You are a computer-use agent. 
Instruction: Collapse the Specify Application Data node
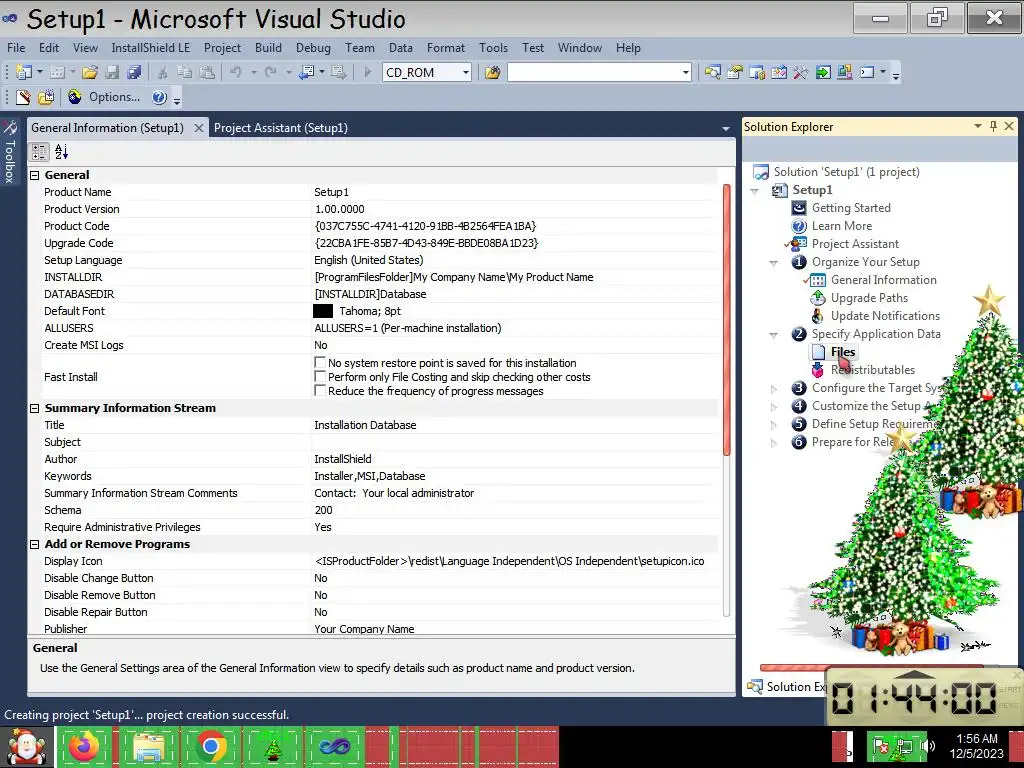774,334
